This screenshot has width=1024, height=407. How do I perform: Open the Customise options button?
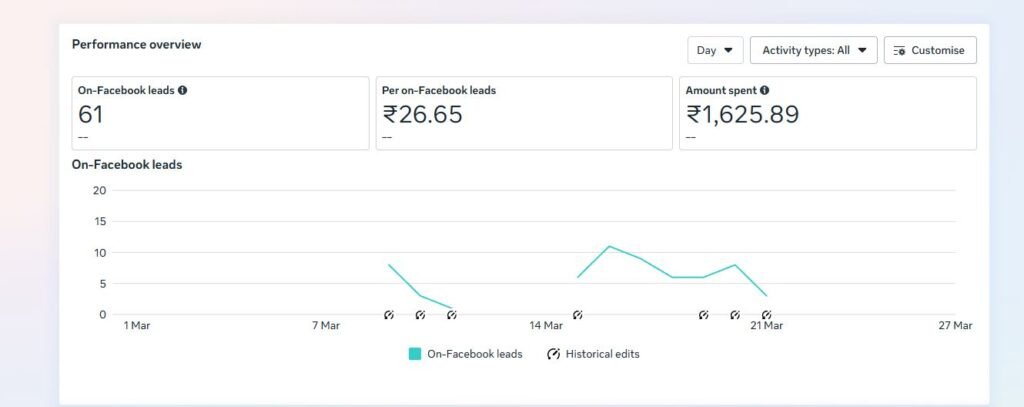click(930, 50)
